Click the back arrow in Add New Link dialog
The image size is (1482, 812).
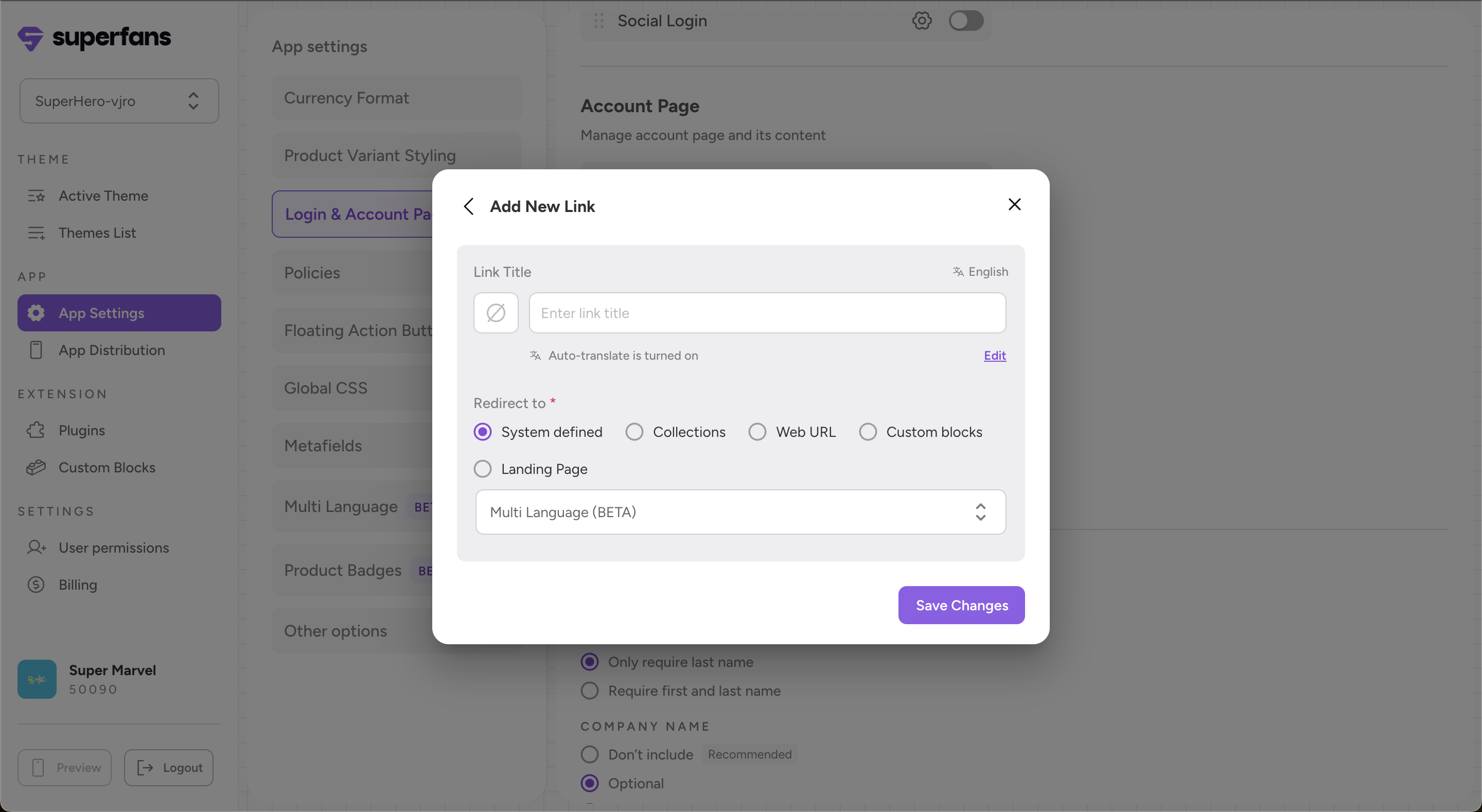pyautogui.click(x=469, y=206)
